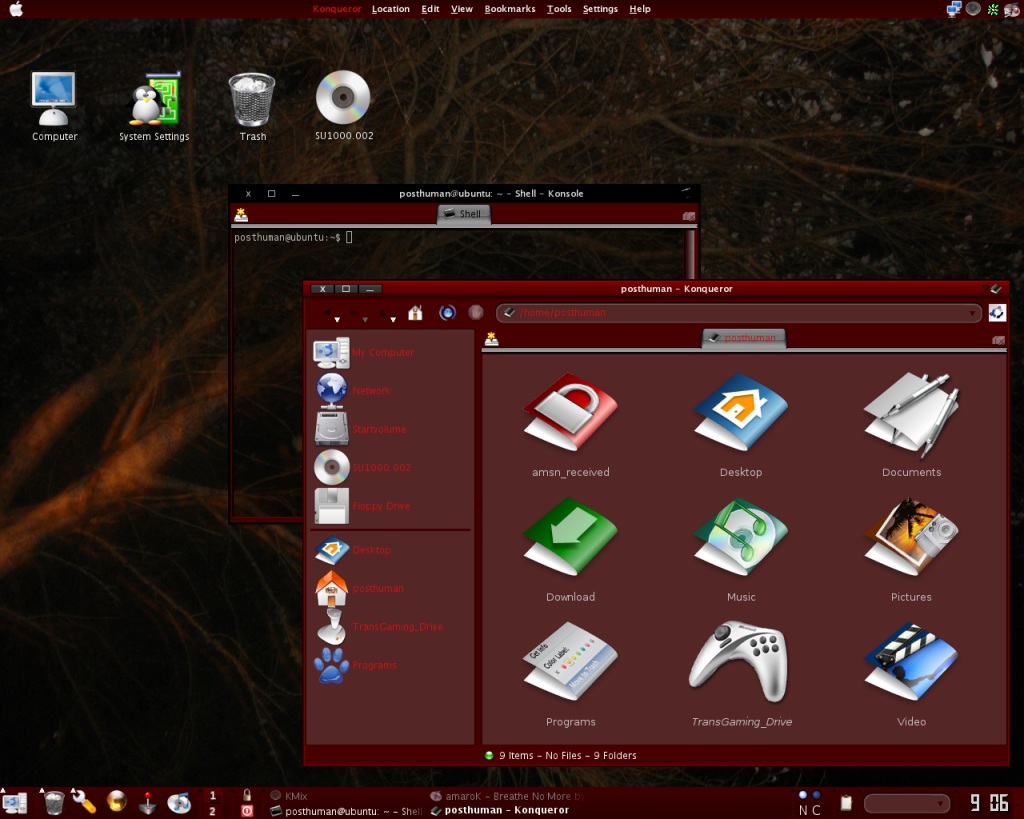
Task: Open the TransGaming_Drive gamepad folder icon
Action: [741, 674]
